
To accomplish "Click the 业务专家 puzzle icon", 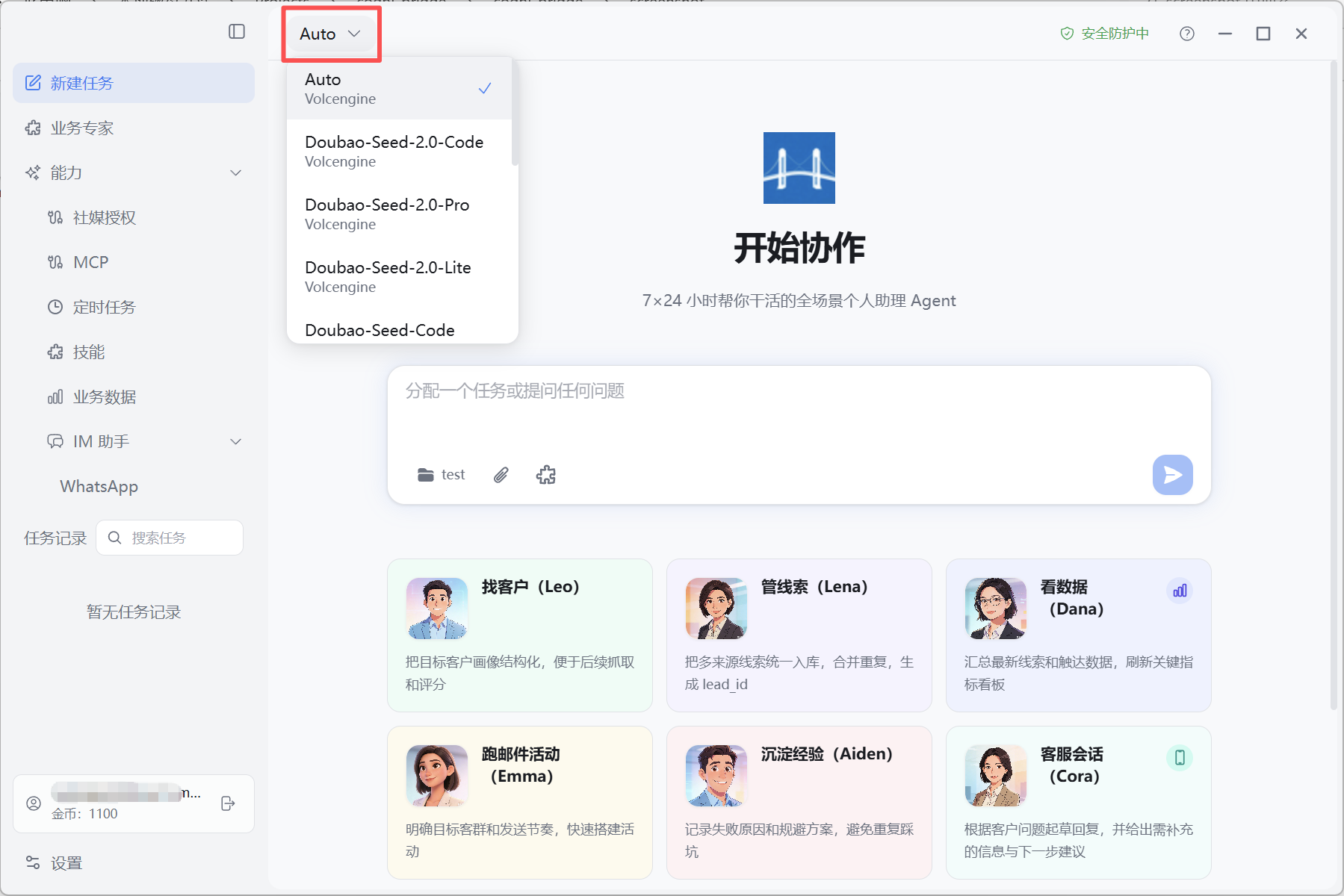I will 33,128.
